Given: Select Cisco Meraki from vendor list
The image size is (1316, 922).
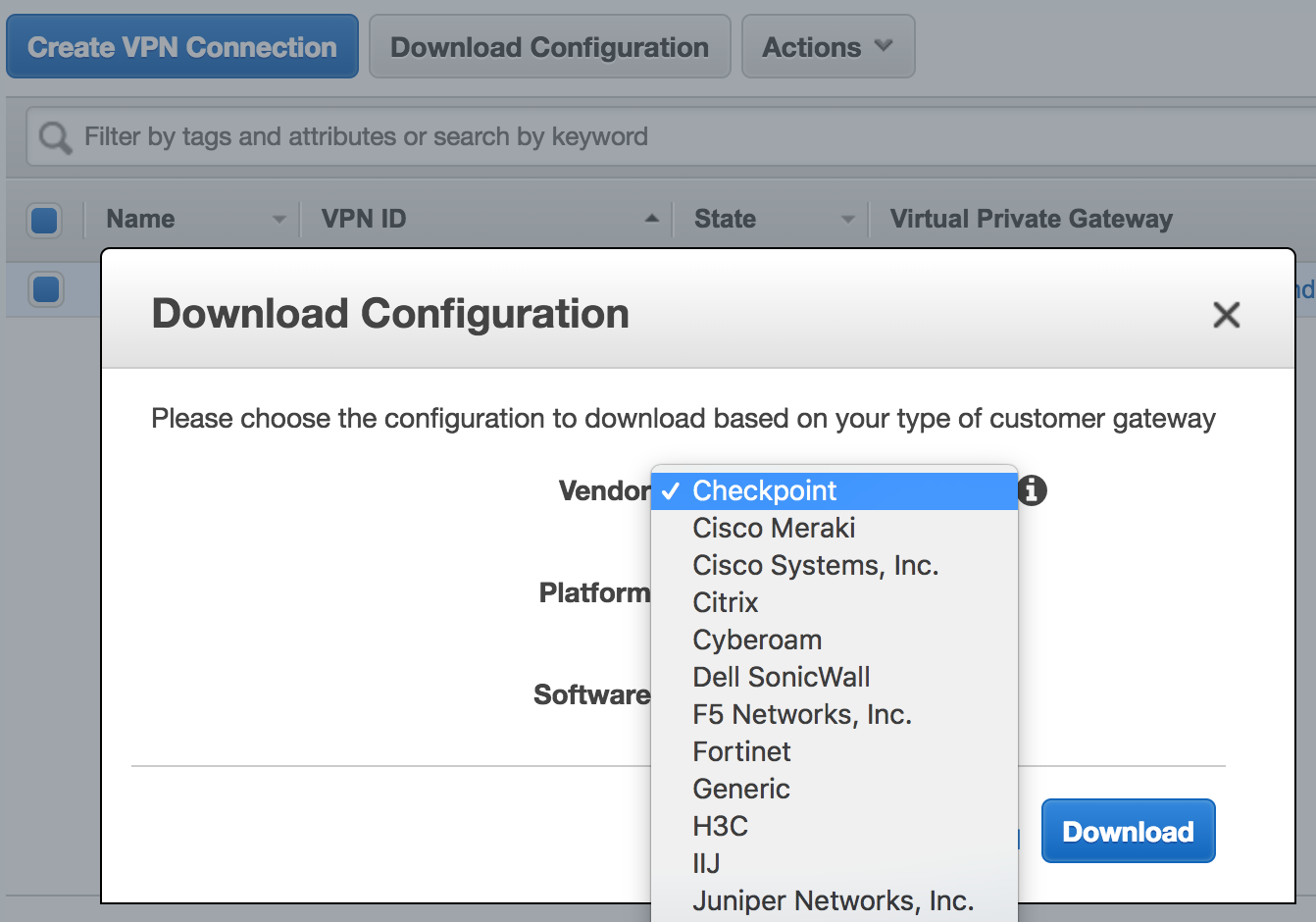Looking at the screenshot, I should (x=774, y=528).
